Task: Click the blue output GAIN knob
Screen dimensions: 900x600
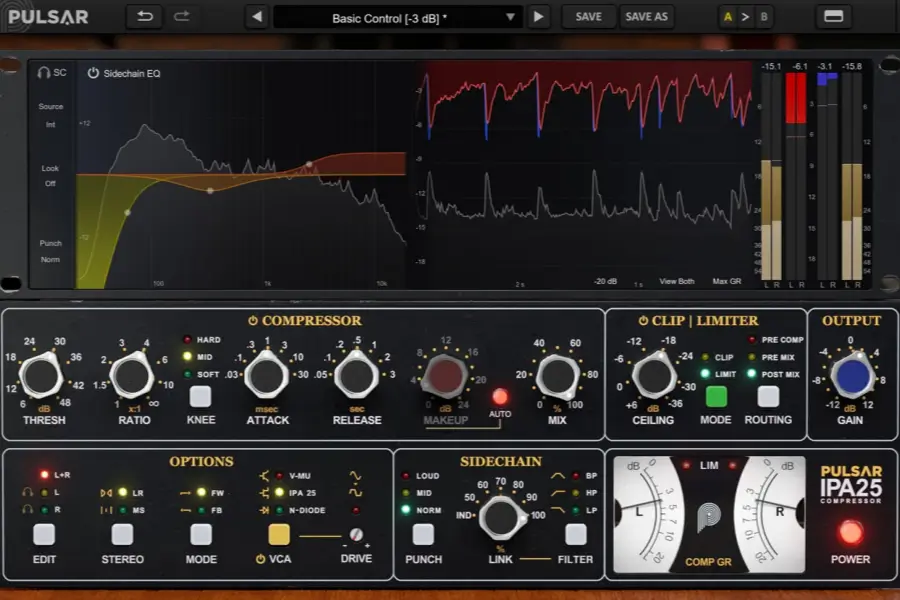Action: pyautogui.click(x=852, y=376)
